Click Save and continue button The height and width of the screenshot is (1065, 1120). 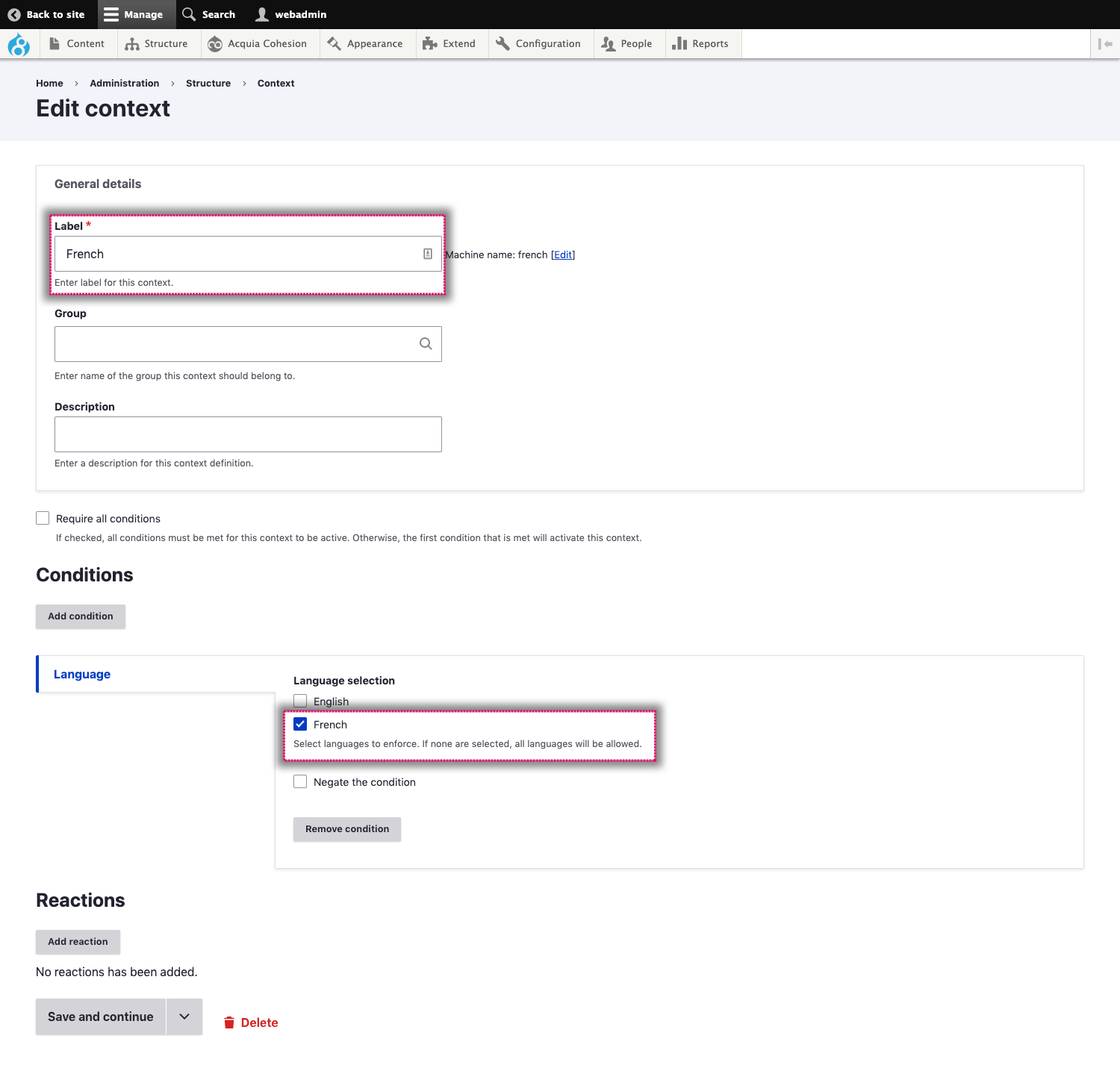pos(101,1016)
